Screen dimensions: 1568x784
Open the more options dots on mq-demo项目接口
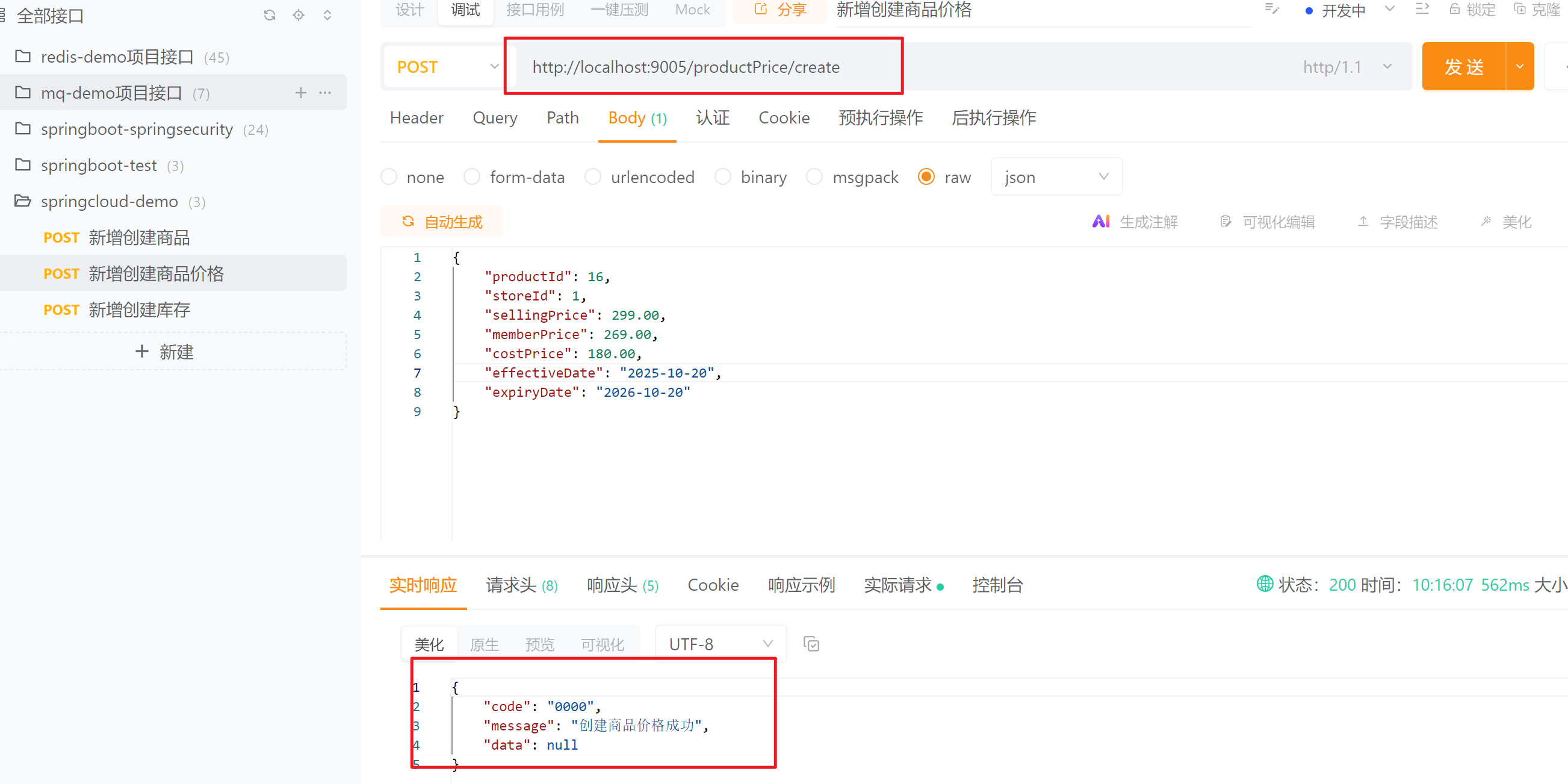pyautogui.click(x=326, y=93)
